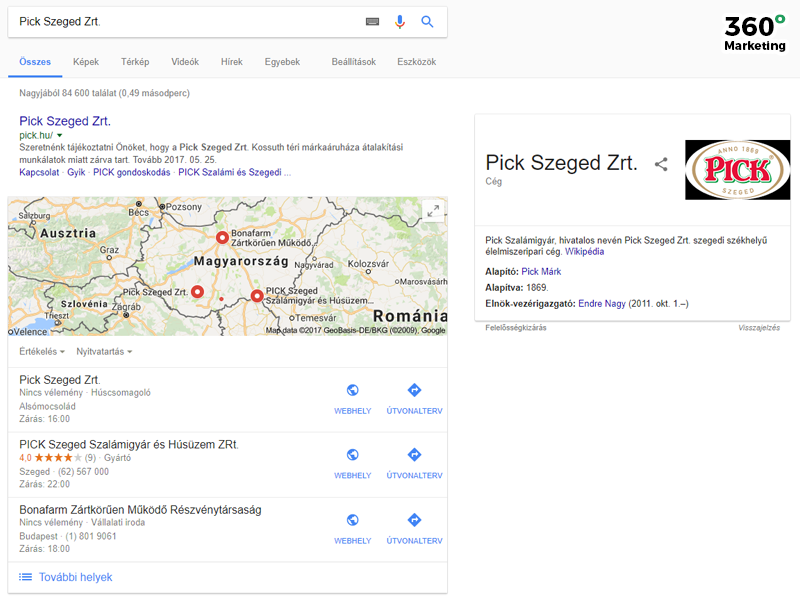Open the Pick Márk founder link
Image resolution: width=800 pixels, height=612 pixels.
point(541,271)
